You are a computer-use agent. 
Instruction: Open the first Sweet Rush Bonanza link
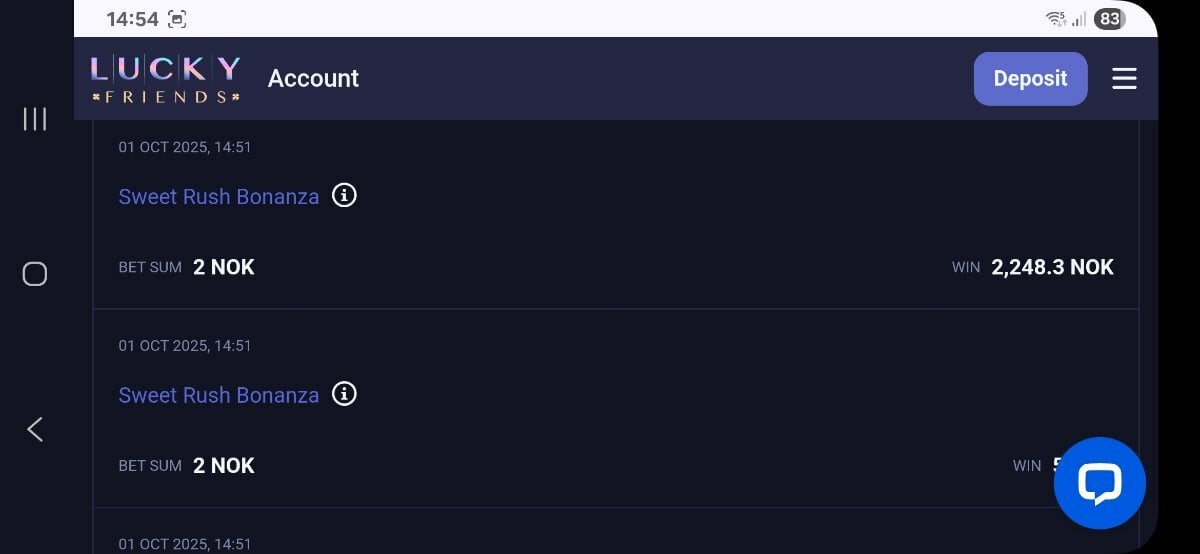(218, 197)
